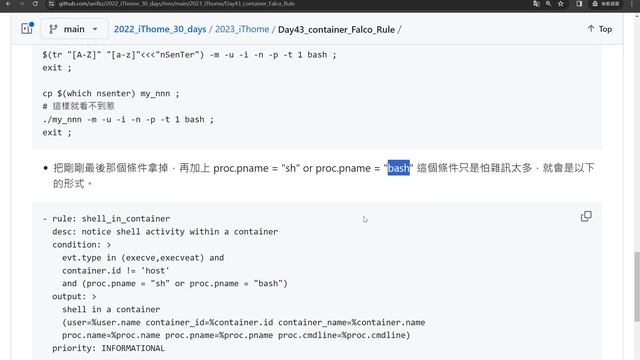Image resolution: width=640 pixels, height=360 pixels.
Task: Click '(user=%user.name container_id' output line
Action: point(244,322)
